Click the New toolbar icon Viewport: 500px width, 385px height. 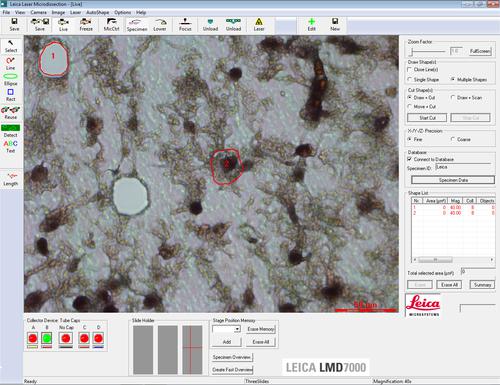(x=335, y=25)
